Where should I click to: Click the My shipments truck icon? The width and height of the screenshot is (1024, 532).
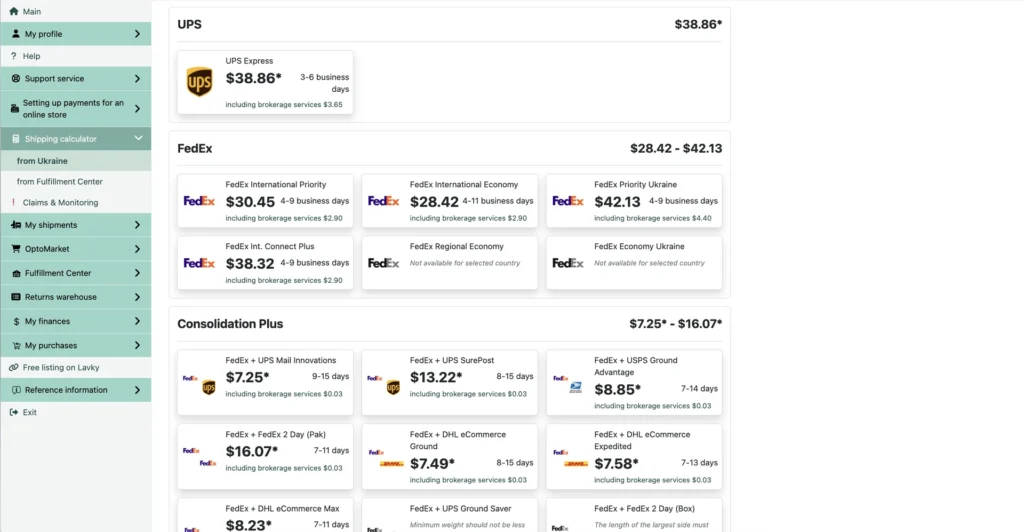[x=16, y=225]
